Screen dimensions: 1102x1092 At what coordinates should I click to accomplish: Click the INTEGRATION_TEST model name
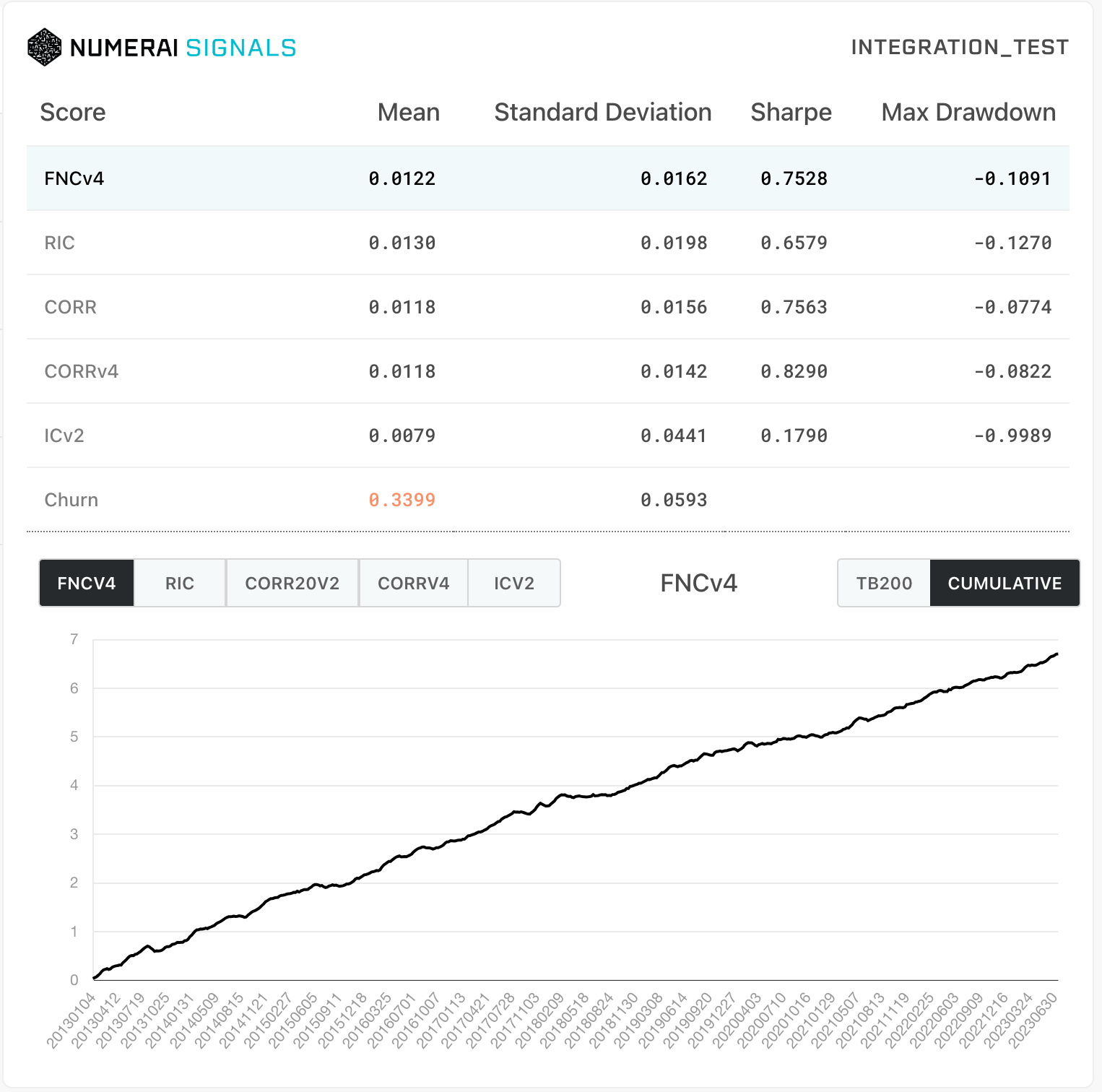pos(960,48)
